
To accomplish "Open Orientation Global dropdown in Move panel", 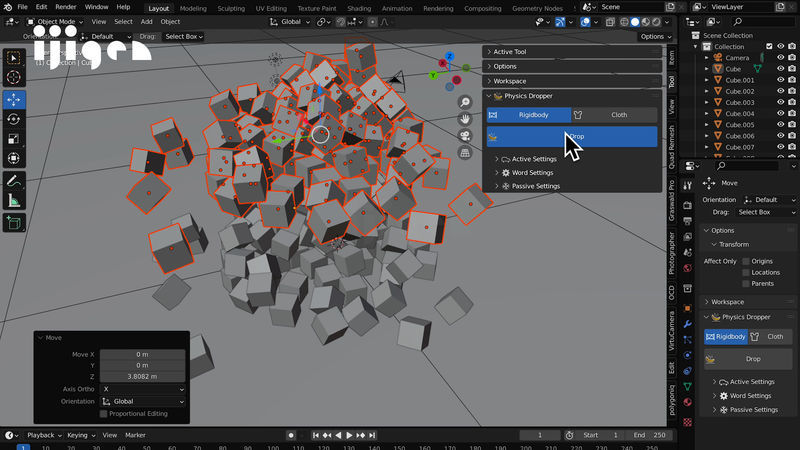I will 143,402.
